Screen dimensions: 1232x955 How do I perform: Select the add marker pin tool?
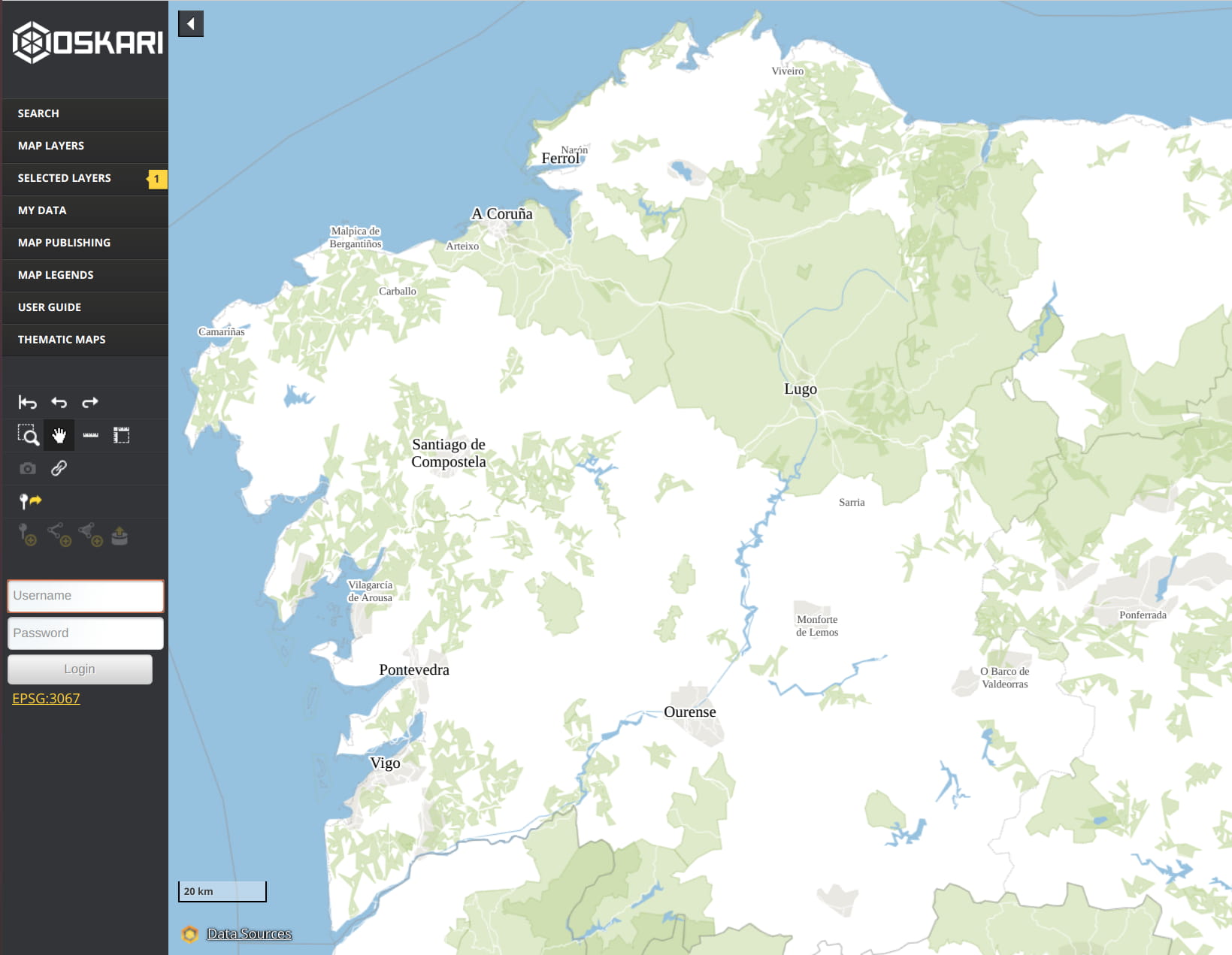tap(30, 501)
